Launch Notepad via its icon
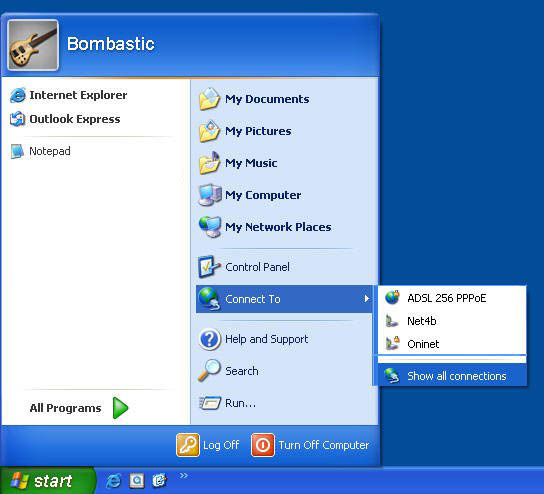The height and width of the screenshot is (494, 544). coord(17,151)
